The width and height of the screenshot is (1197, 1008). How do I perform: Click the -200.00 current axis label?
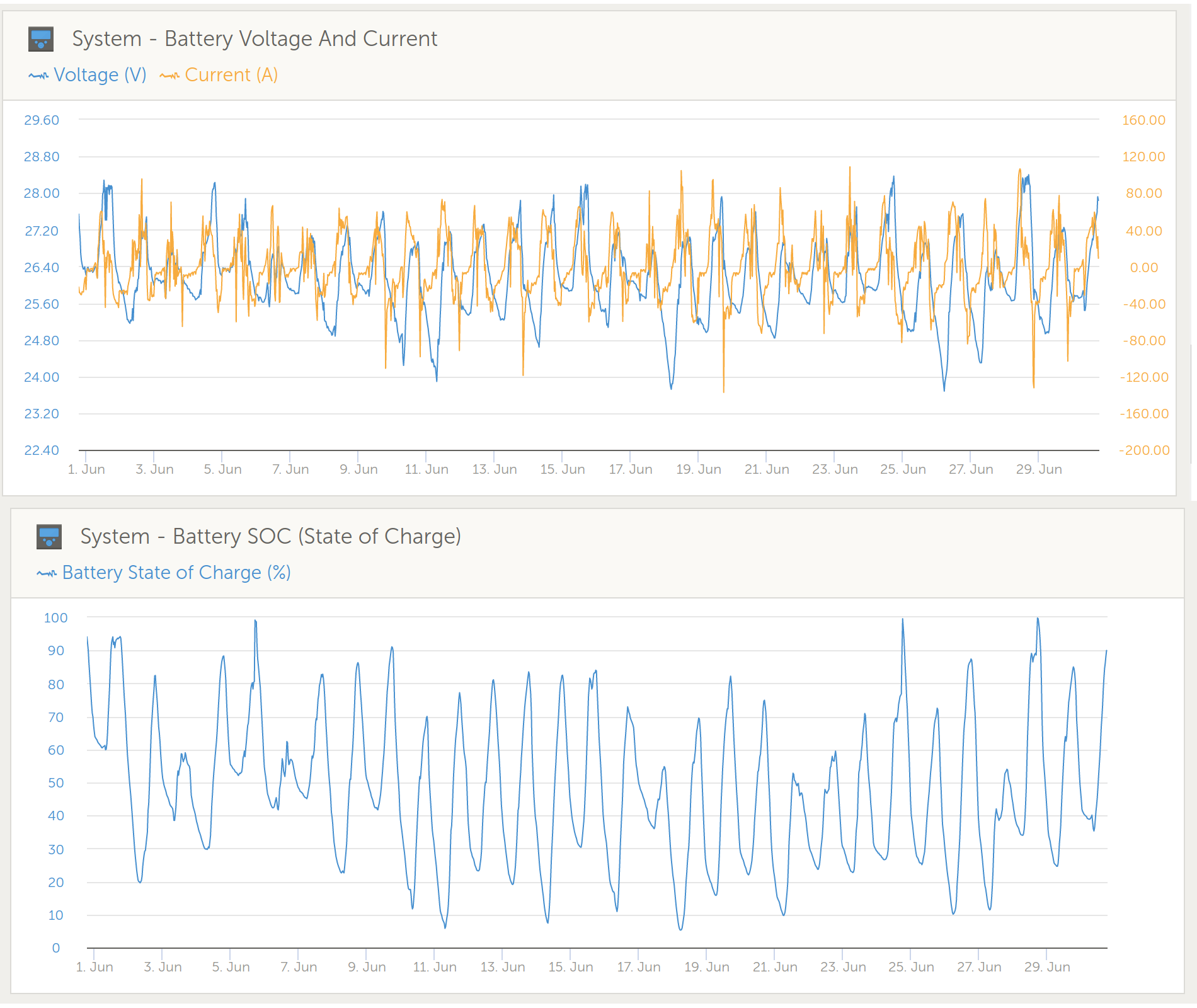click(x=1144, y=450)
